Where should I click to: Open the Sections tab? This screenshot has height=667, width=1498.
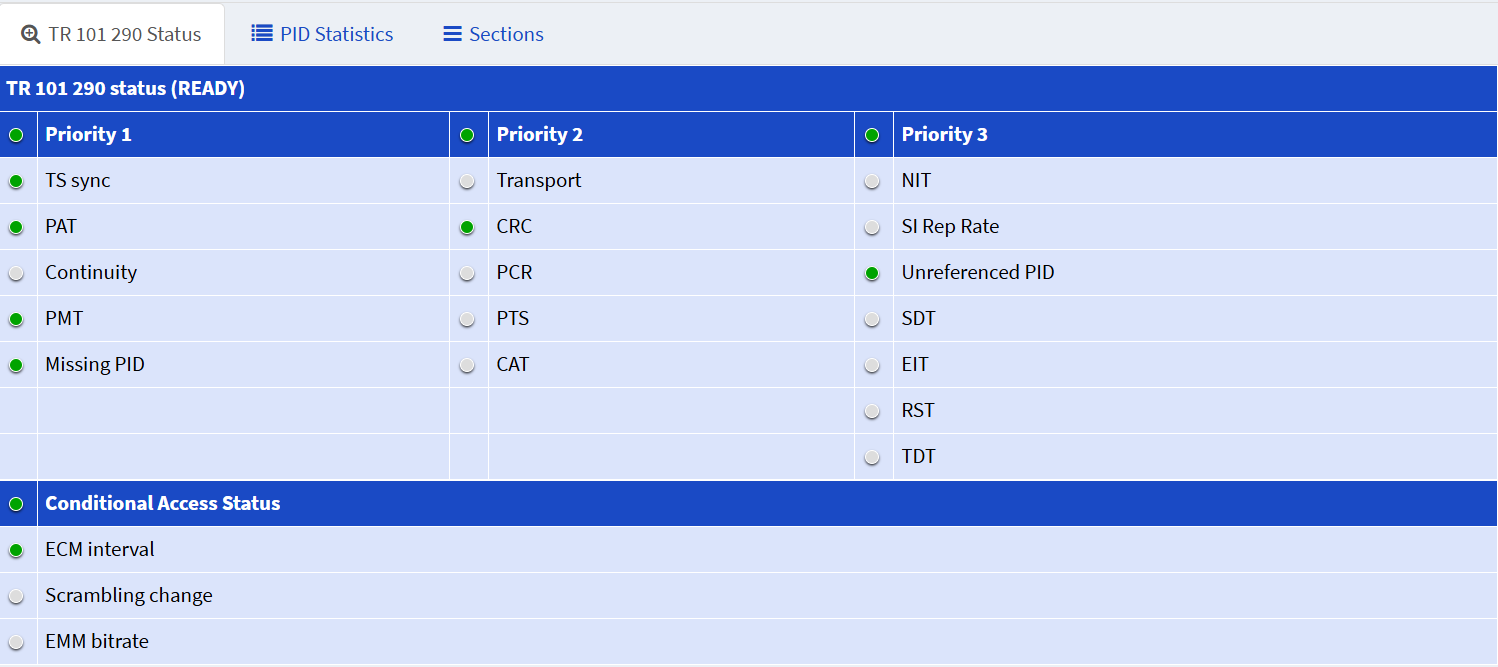coord(494,34)
